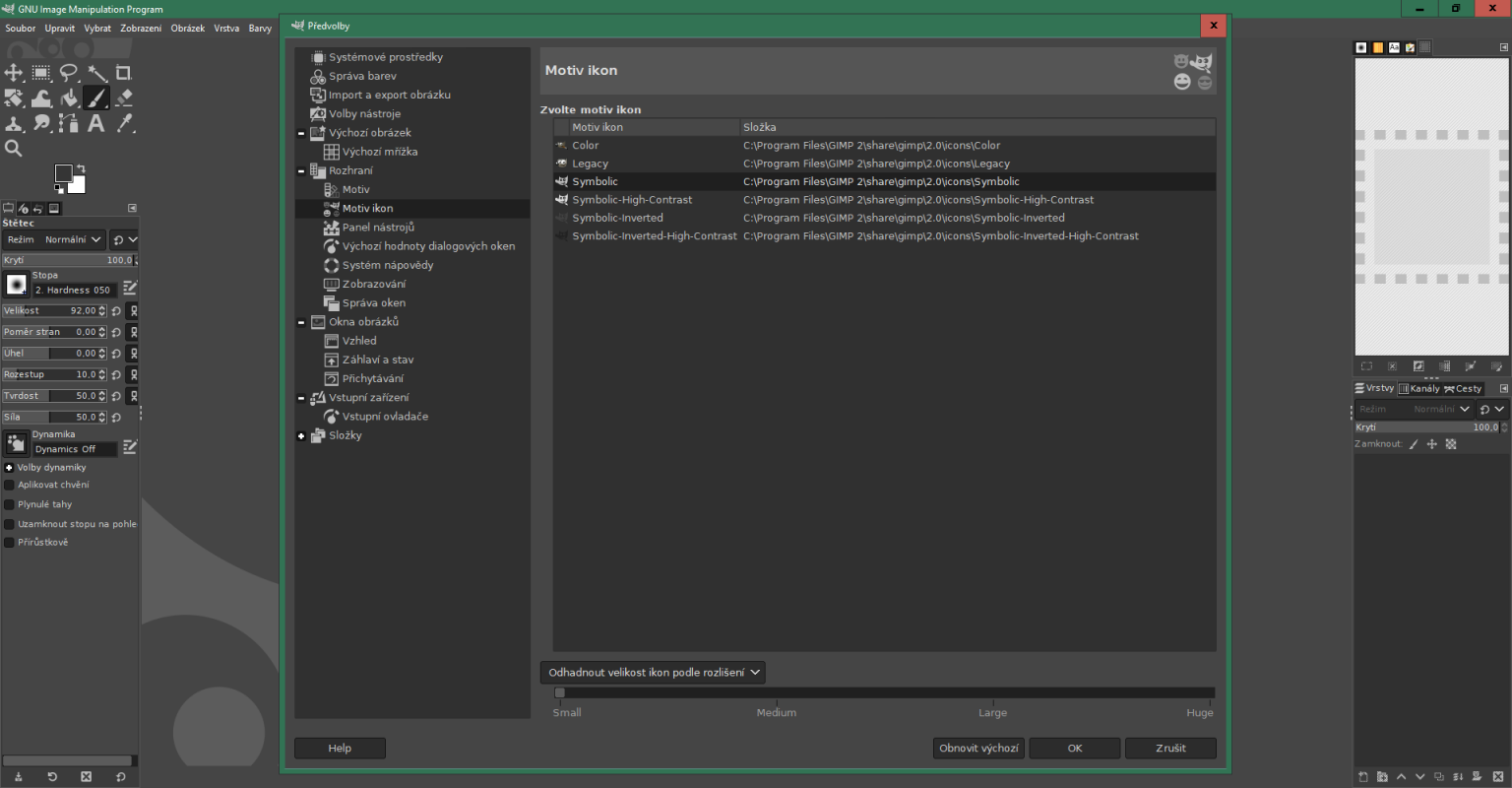1512x788 pixels.
Task: Toggle lock alpha channel icon
Action: [x=1451, y=444]
